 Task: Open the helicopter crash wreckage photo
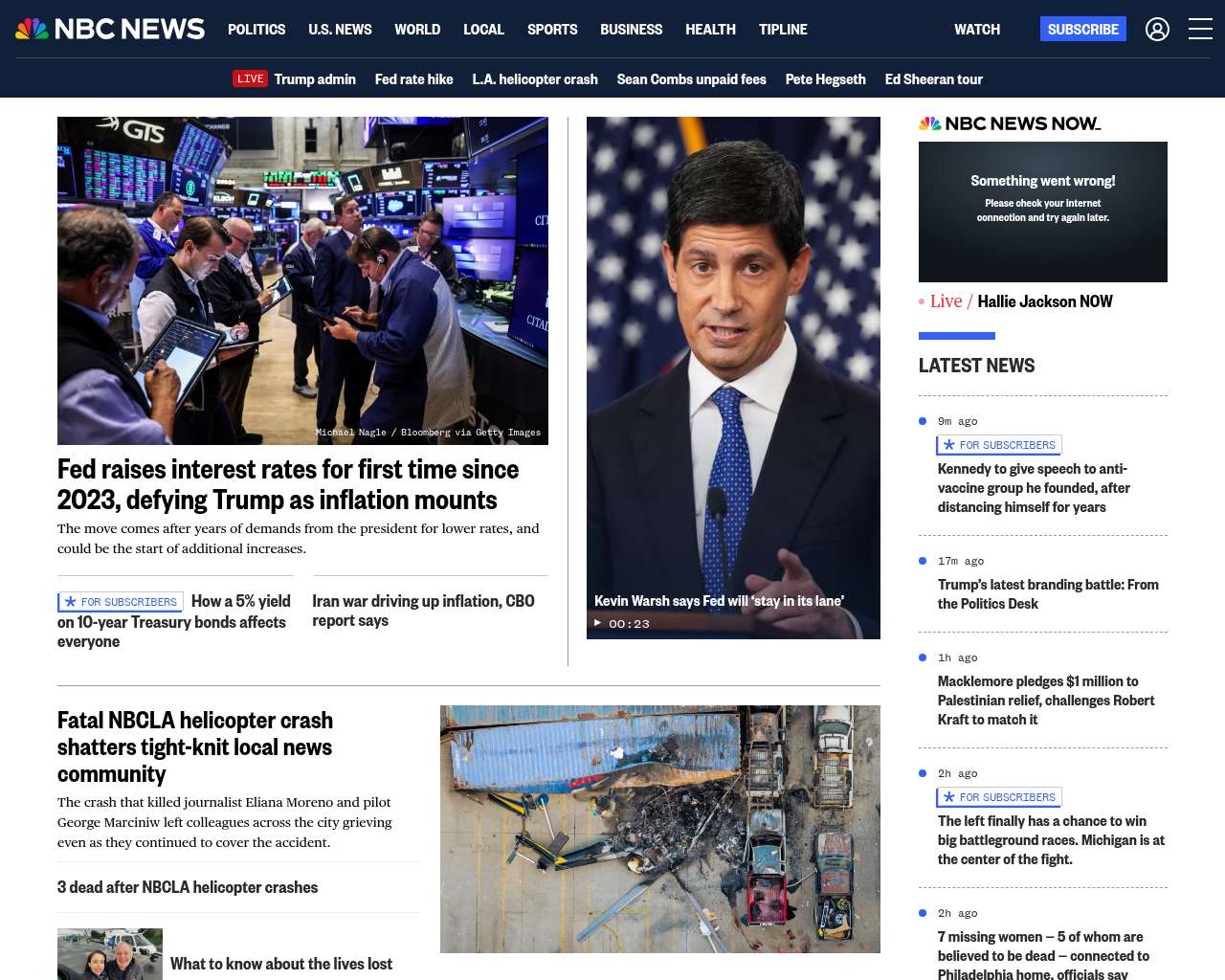point(660,829)
